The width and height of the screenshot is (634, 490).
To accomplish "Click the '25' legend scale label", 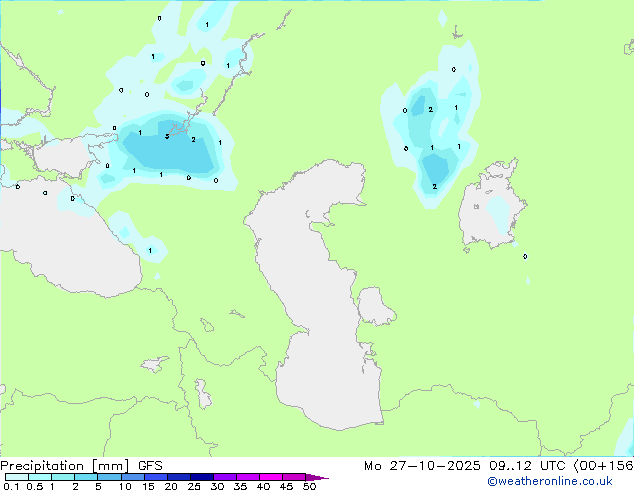I will tap(194, 486).
